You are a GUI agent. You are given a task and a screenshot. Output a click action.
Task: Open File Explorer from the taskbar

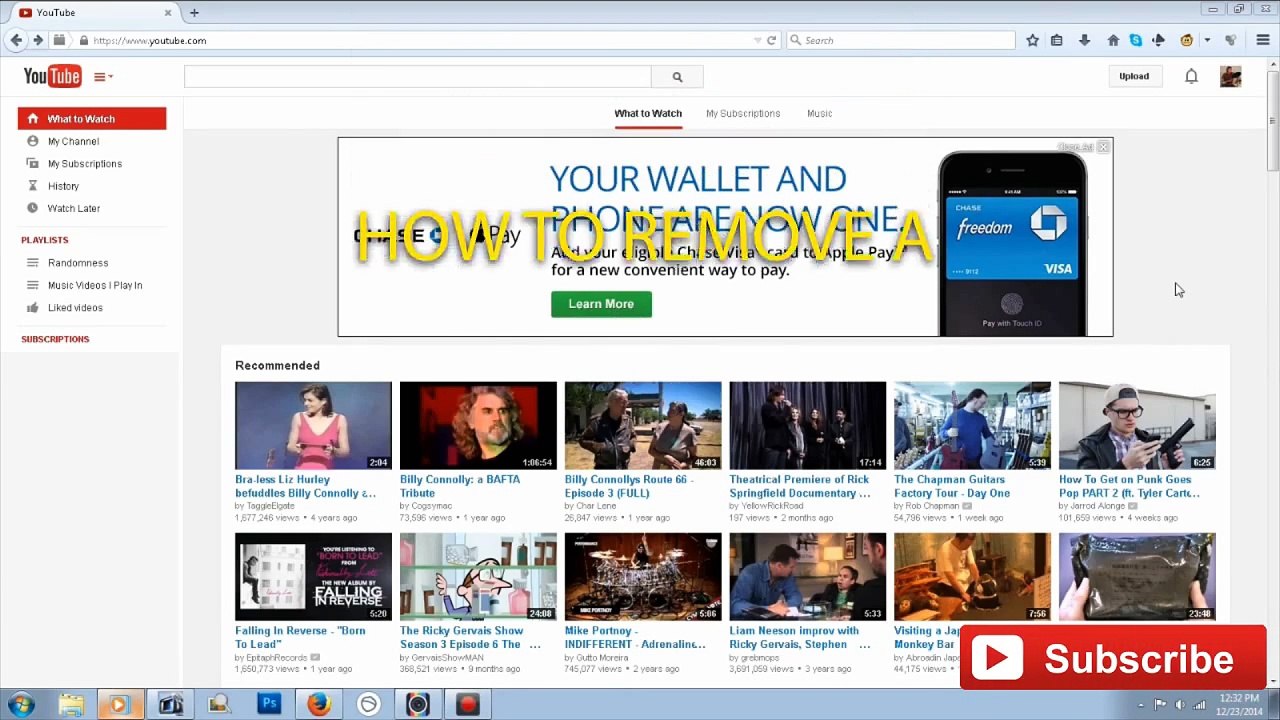pyautogui.click(x=71, y=705)
